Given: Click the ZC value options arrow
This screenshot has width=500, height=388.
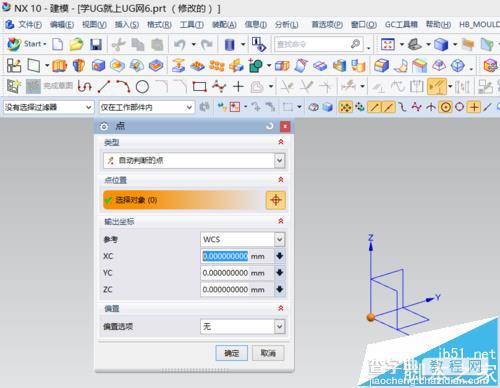Looking at the screenshot, I should [280, 289].
